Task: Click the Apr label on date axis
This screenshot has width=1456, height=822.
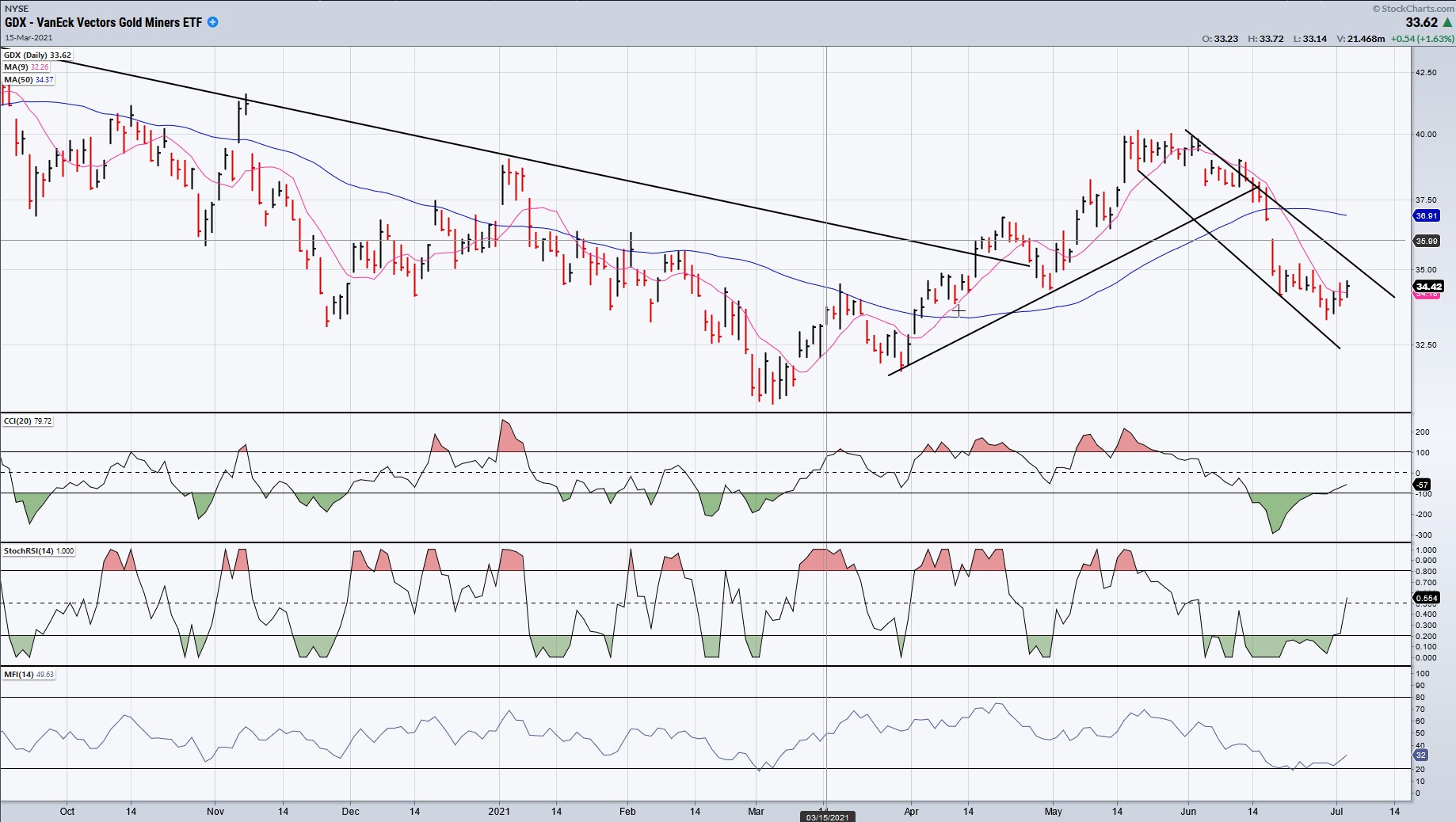Action: tap(911, 811)
